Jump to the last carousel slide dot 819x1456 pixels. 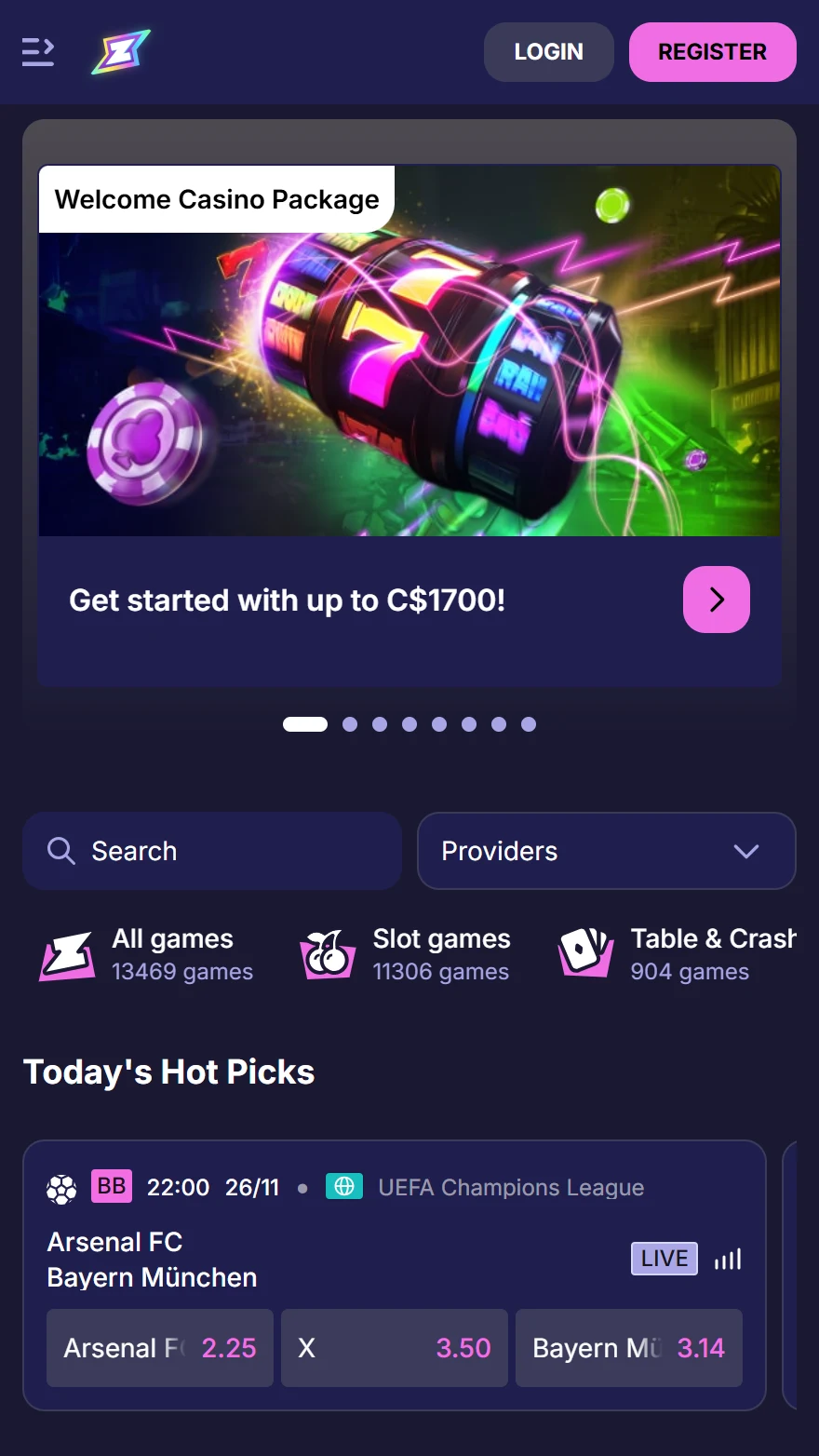529,724
